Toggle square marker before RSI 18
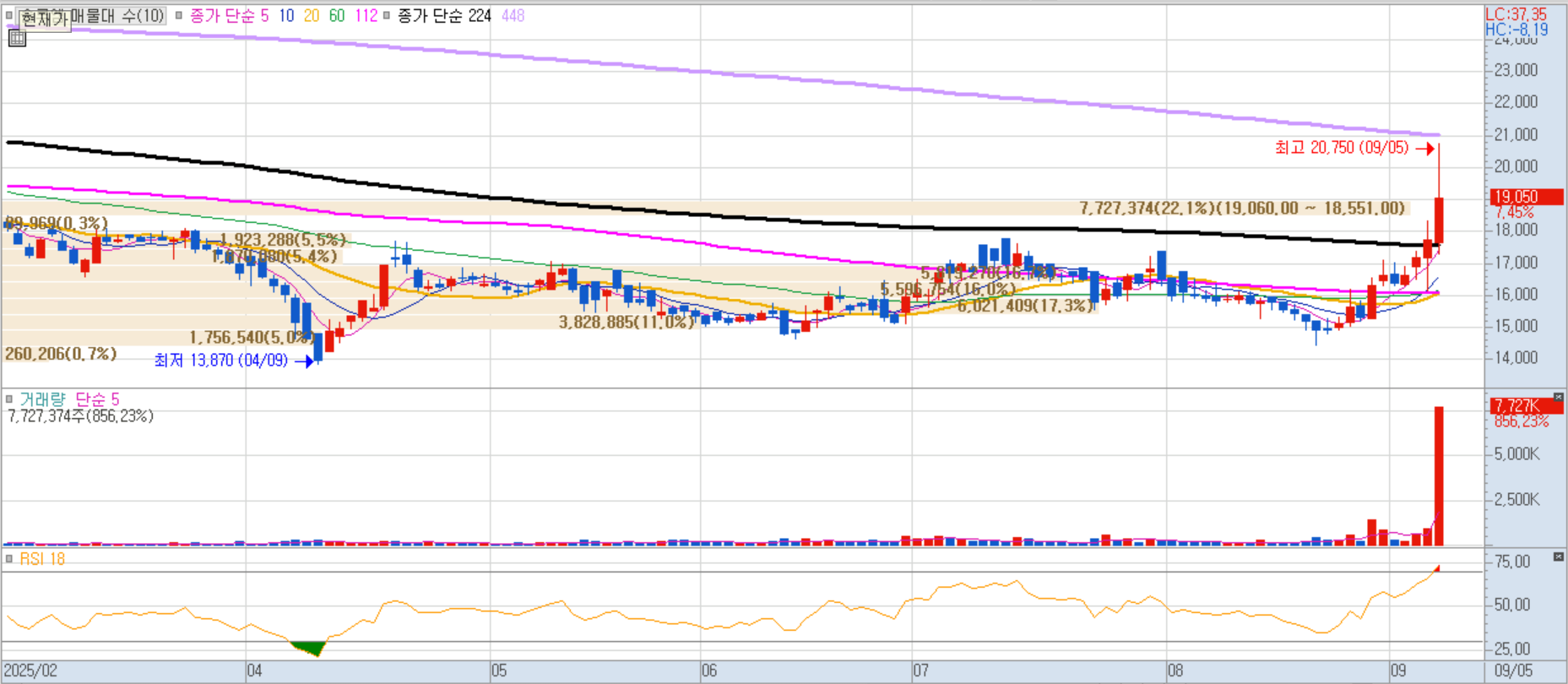The width and height of the screenshot is (1568, 684). [9, 558]
